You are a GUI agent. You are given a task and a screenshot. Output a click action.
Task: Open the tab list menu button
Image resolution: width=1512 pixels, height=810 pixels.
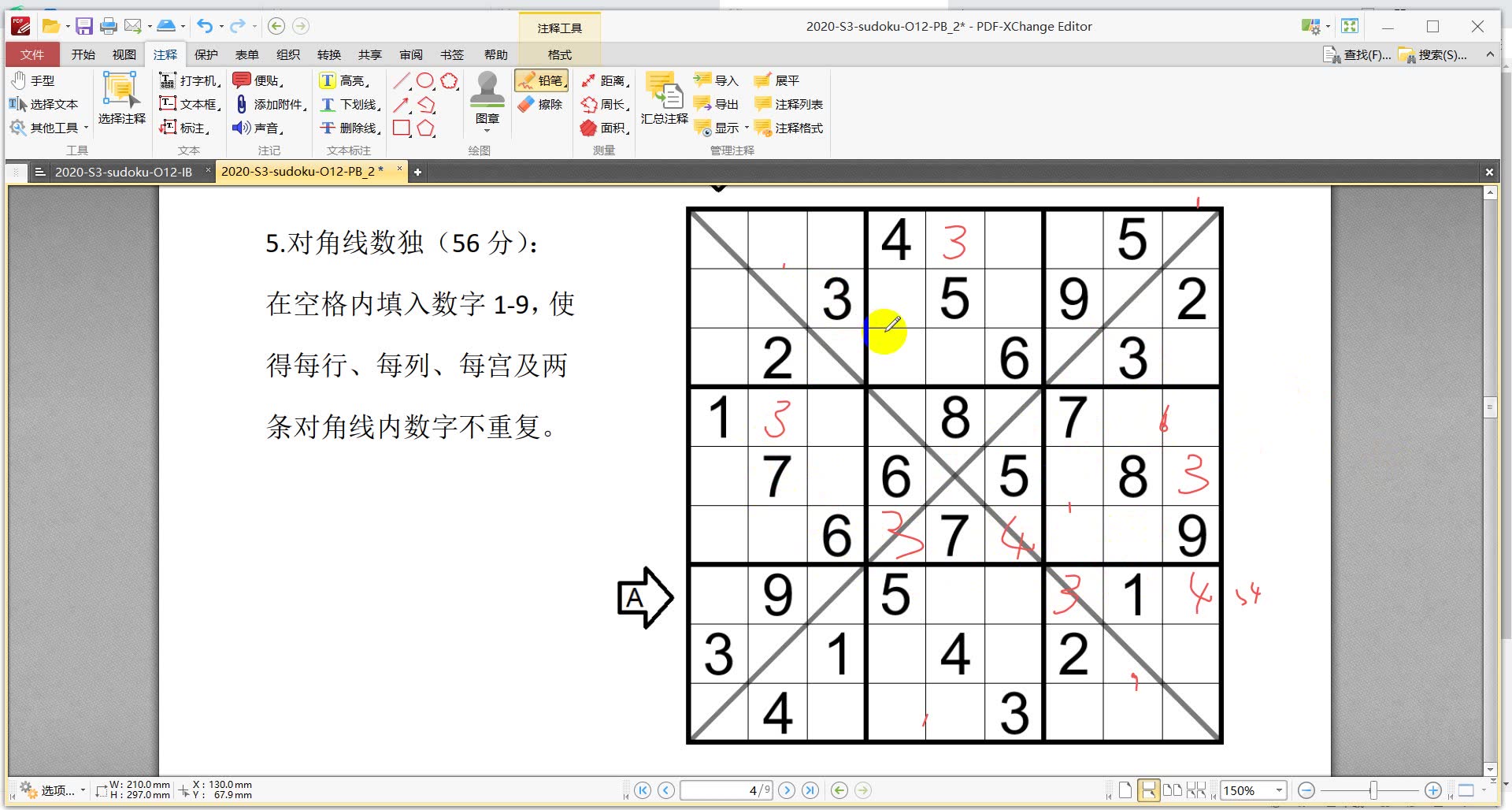click(40, 172)
